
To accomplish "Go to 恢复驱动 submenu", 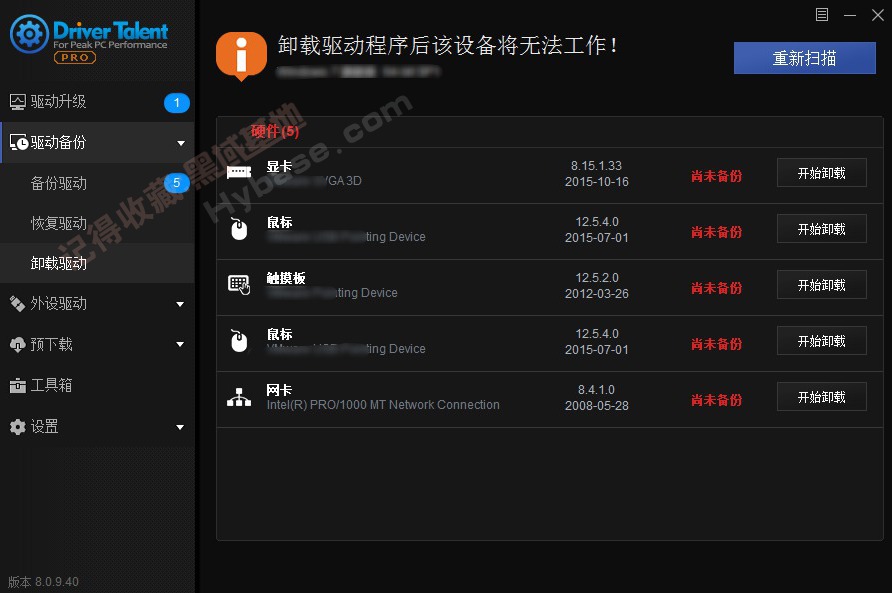I will 97,223.
